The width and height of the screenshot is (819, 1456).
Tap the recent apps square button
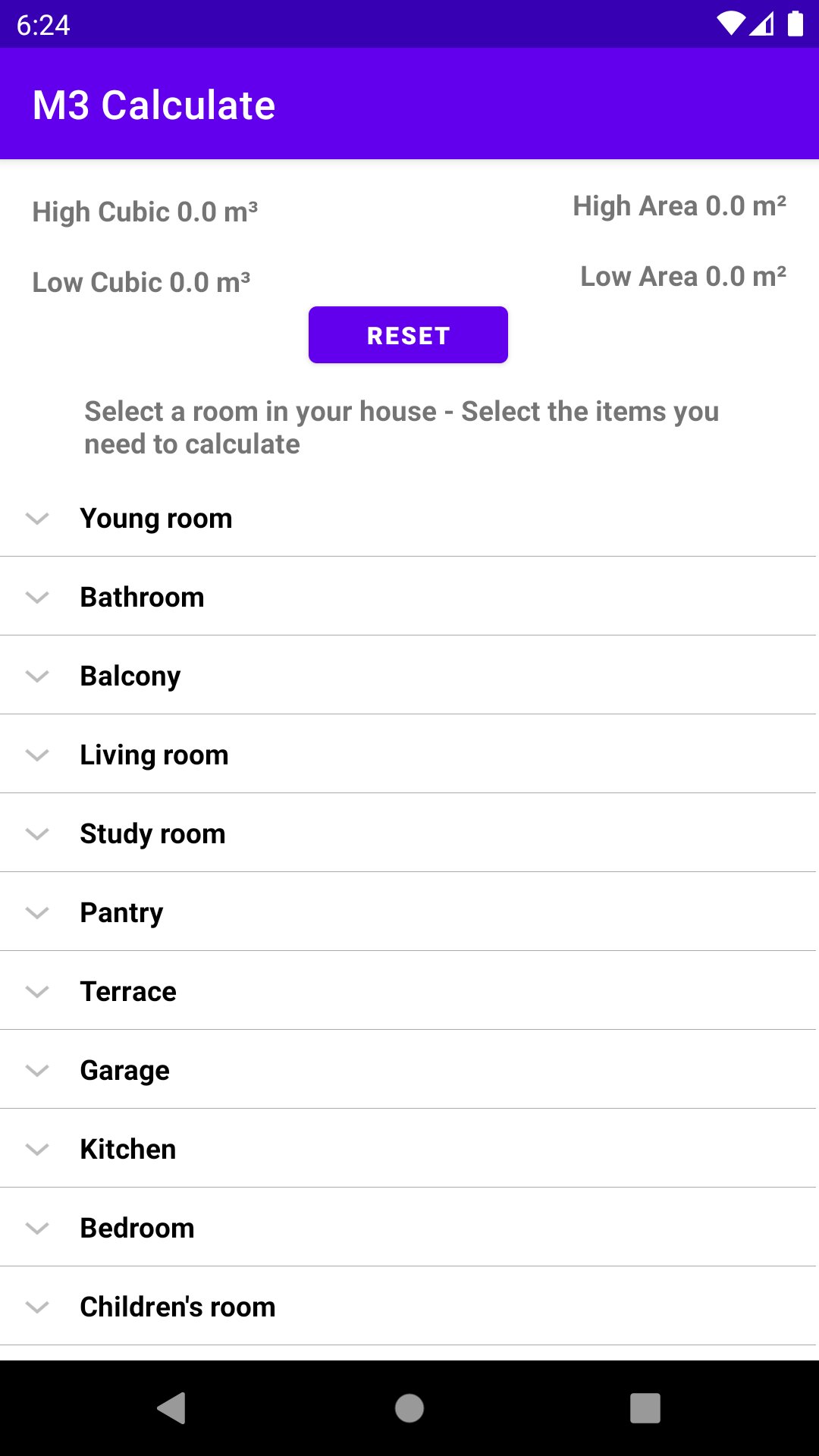click(645, 1408)
